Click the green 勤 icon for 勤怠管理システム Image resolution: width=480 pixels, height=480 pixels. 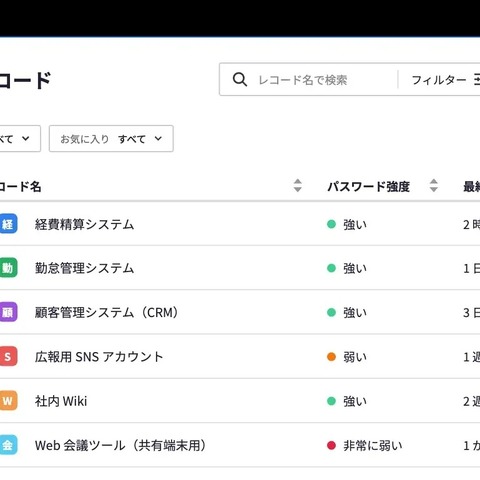7,268
